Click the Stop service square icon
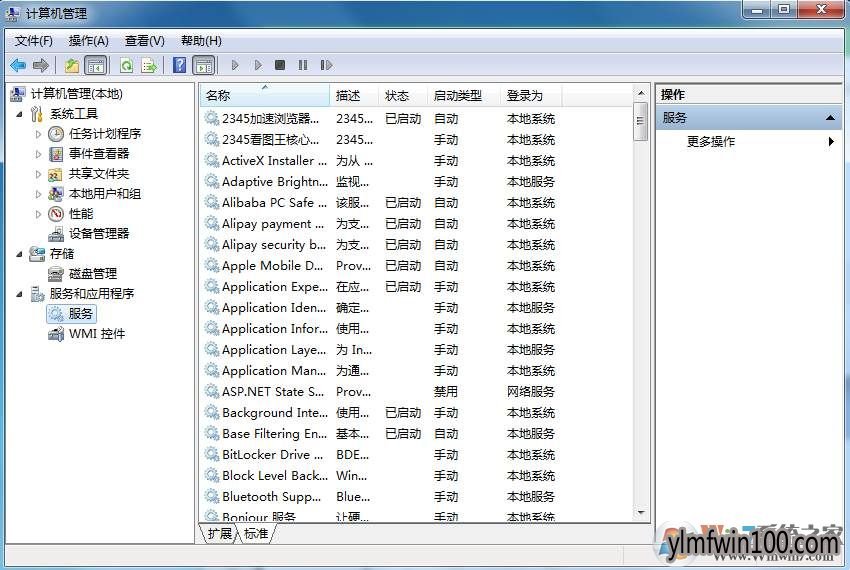850x570 pixels. (x=280, y=66)
